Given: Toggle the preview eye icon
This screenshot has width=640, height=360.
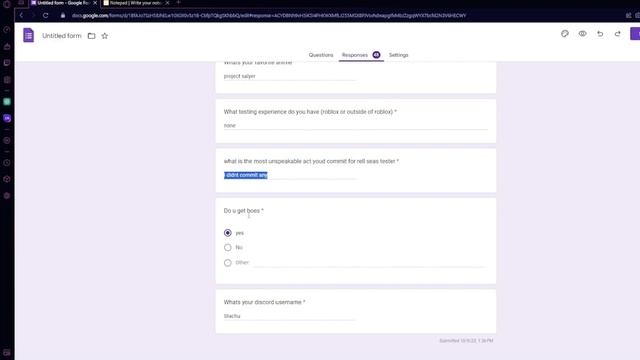Looking at the screenshot, I should 582,34.
